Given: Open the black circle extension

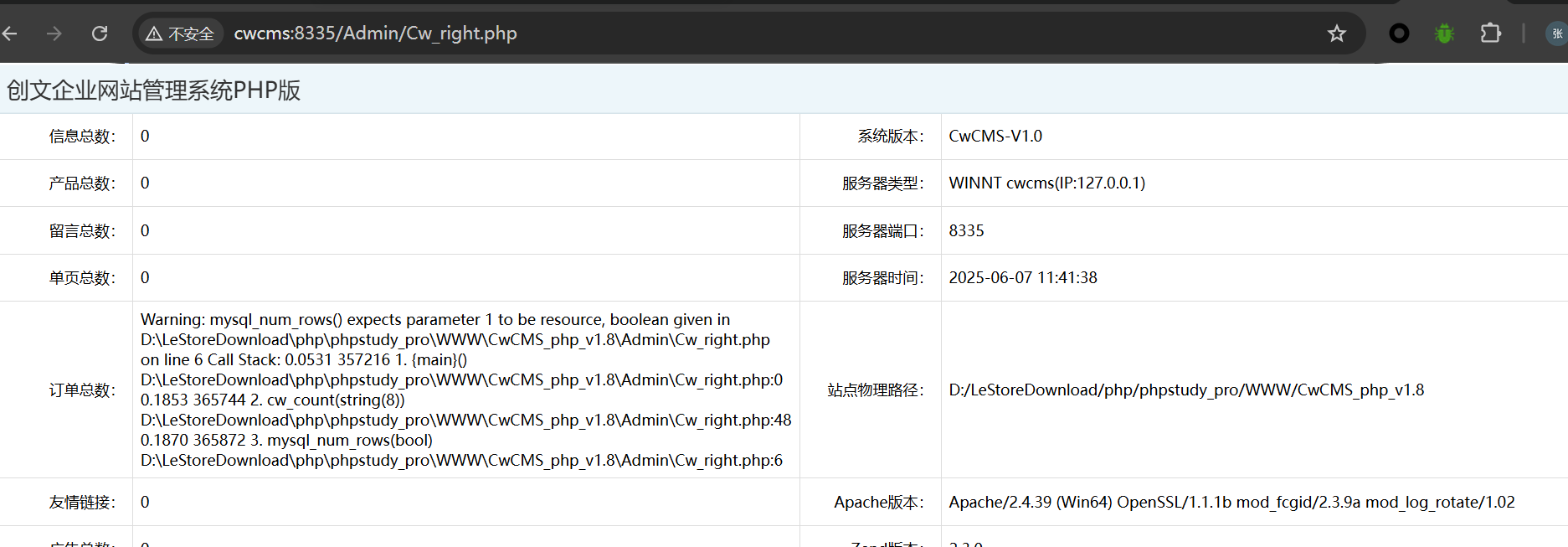Looking at the screenshot, I should click(1399, 34).
